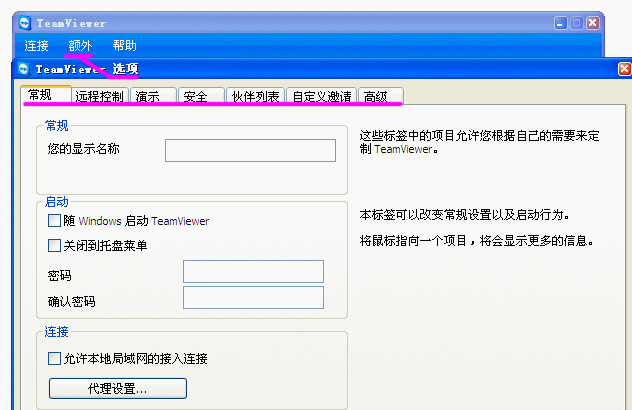
Task: Open the 伙伴列表 tab
Action: tap(256, 96)
